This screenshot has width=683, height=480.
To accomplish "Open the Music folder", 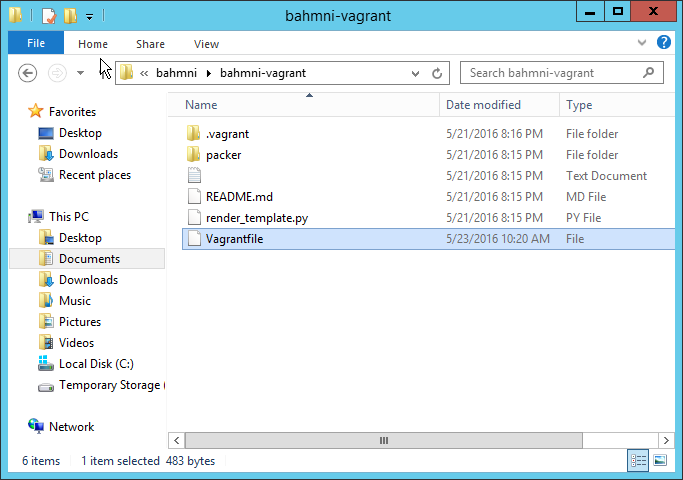I will (x=75, y=301).
